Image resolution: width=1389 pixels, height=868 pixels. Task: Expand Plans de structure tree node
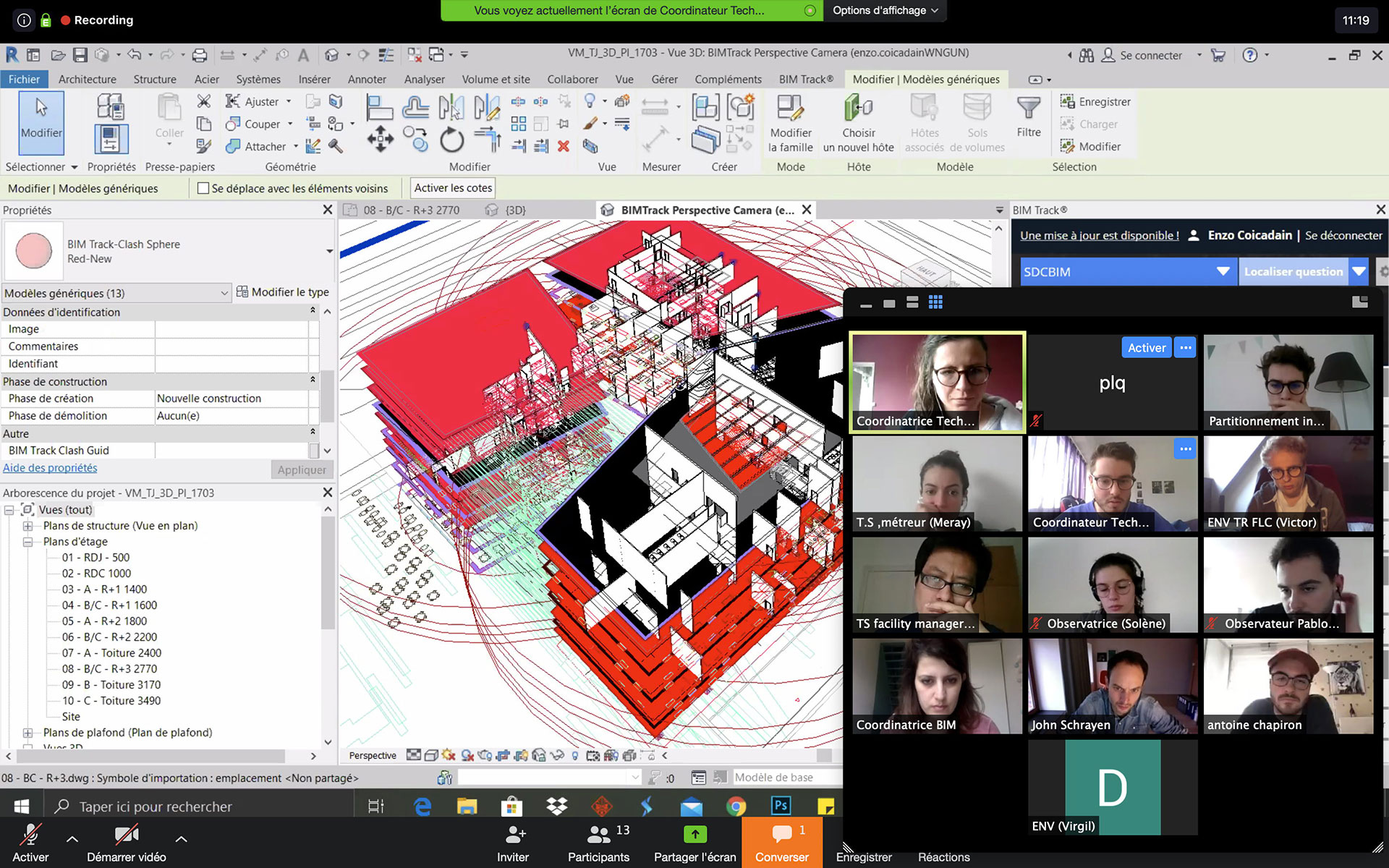pos(27,526)
